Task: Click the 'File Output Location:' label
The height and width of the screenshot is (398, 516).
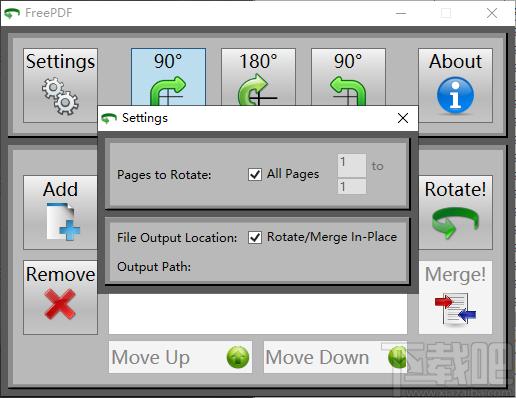Action: click(177, 238)
